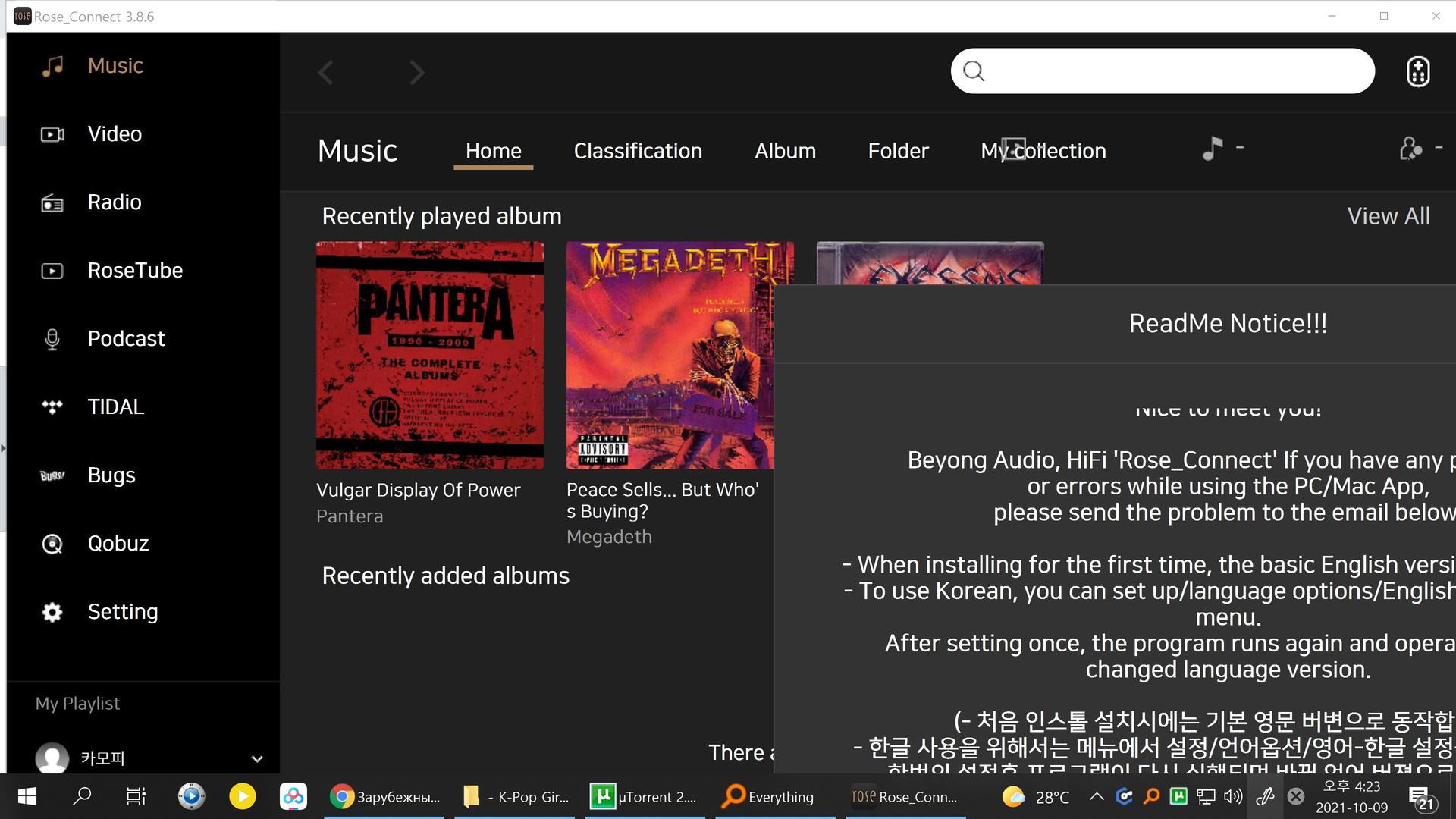Screen dimensions: 1456x819
Task: Click the My Playlist heading
Action: 77,704
